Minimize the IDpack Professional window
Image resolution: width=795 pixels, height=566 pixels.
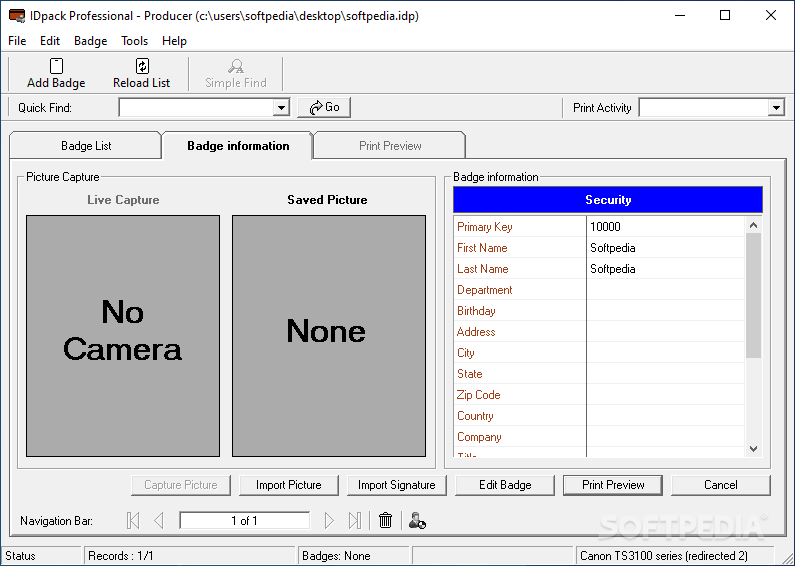click(x=680, y=15)
